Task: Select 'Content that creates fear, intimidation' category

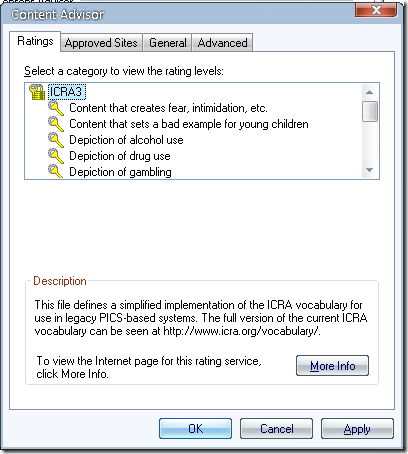Action: [x=168, y=108]
